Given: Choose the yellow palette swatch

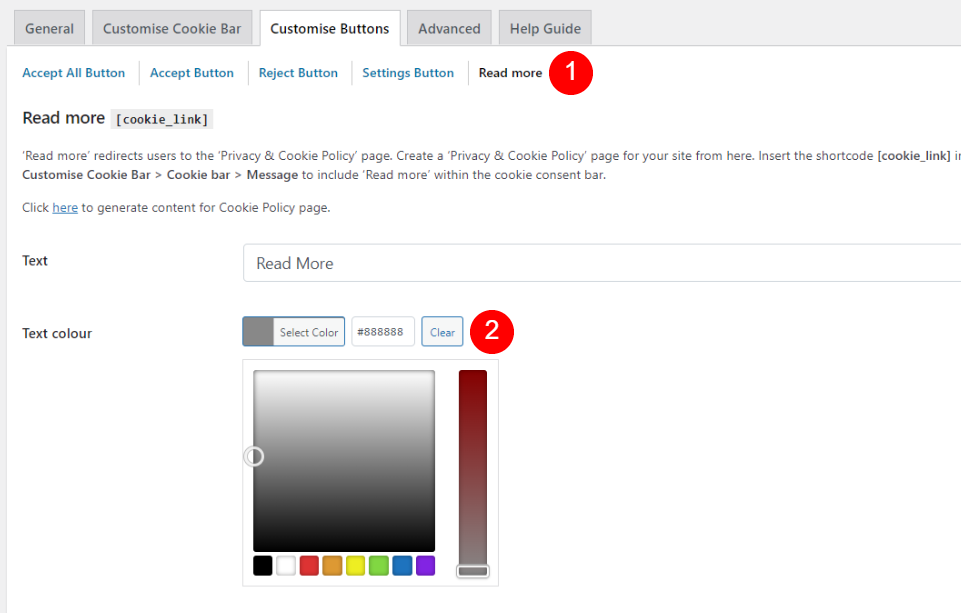Looking at the screenshot, I should coord(355,565).
